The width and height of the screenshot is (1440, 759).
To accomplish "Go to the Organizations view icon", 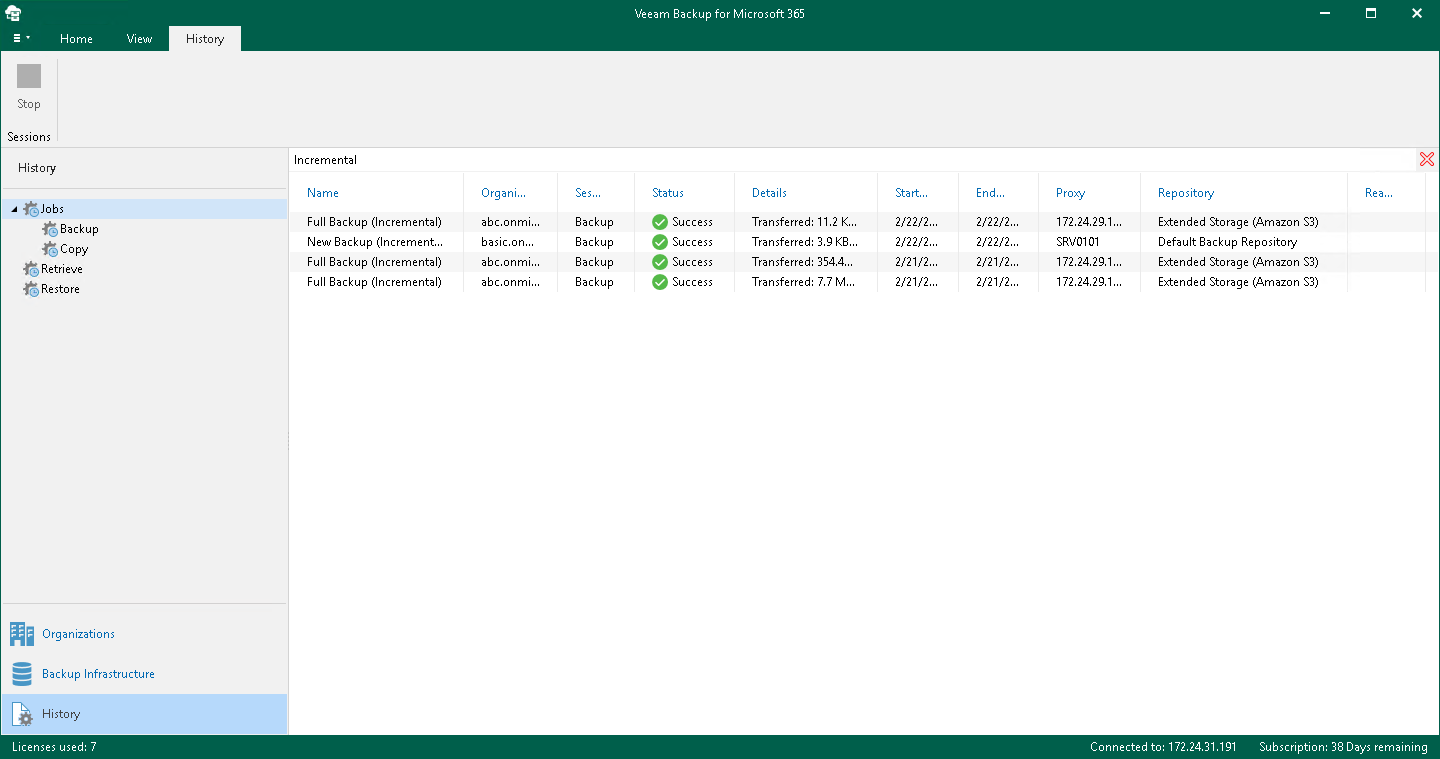I will click(x=22, y=634).
